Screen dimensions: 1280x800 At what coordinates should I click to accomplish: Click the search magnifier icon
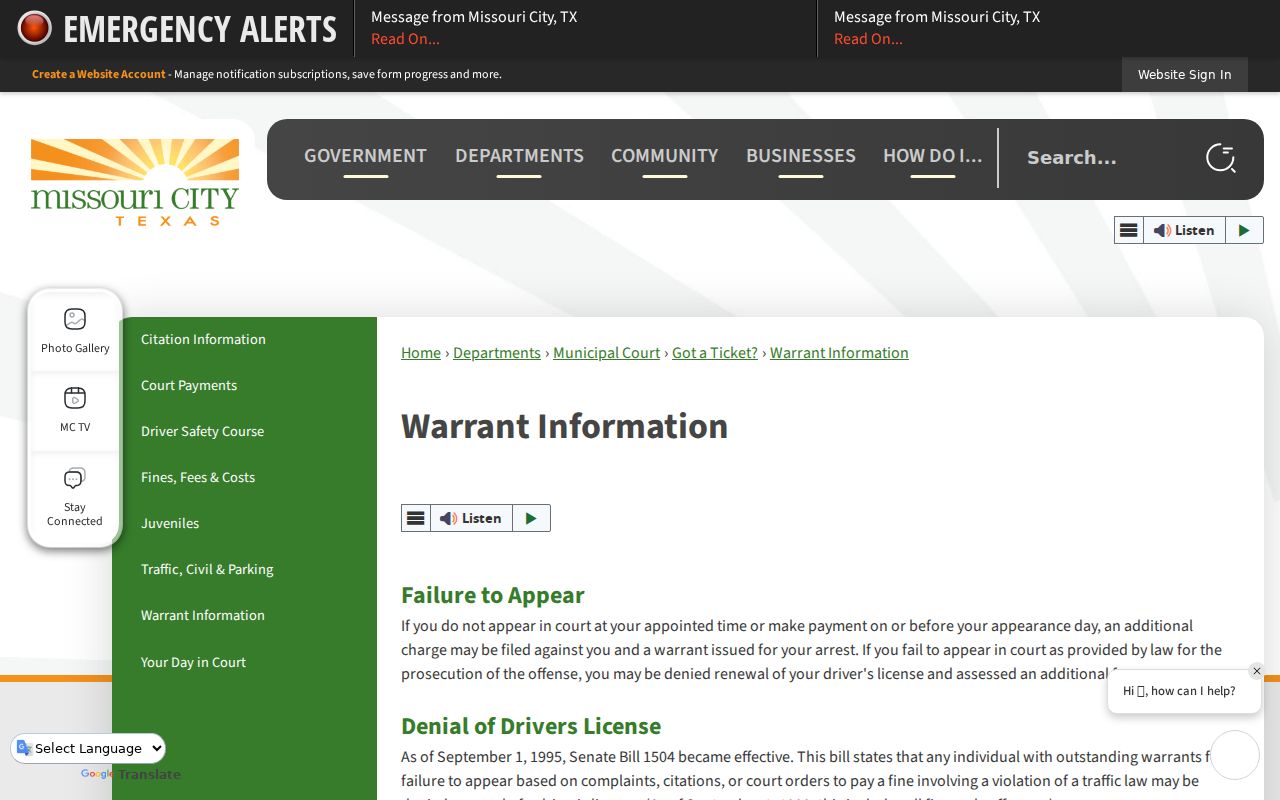coord(1220,158)
